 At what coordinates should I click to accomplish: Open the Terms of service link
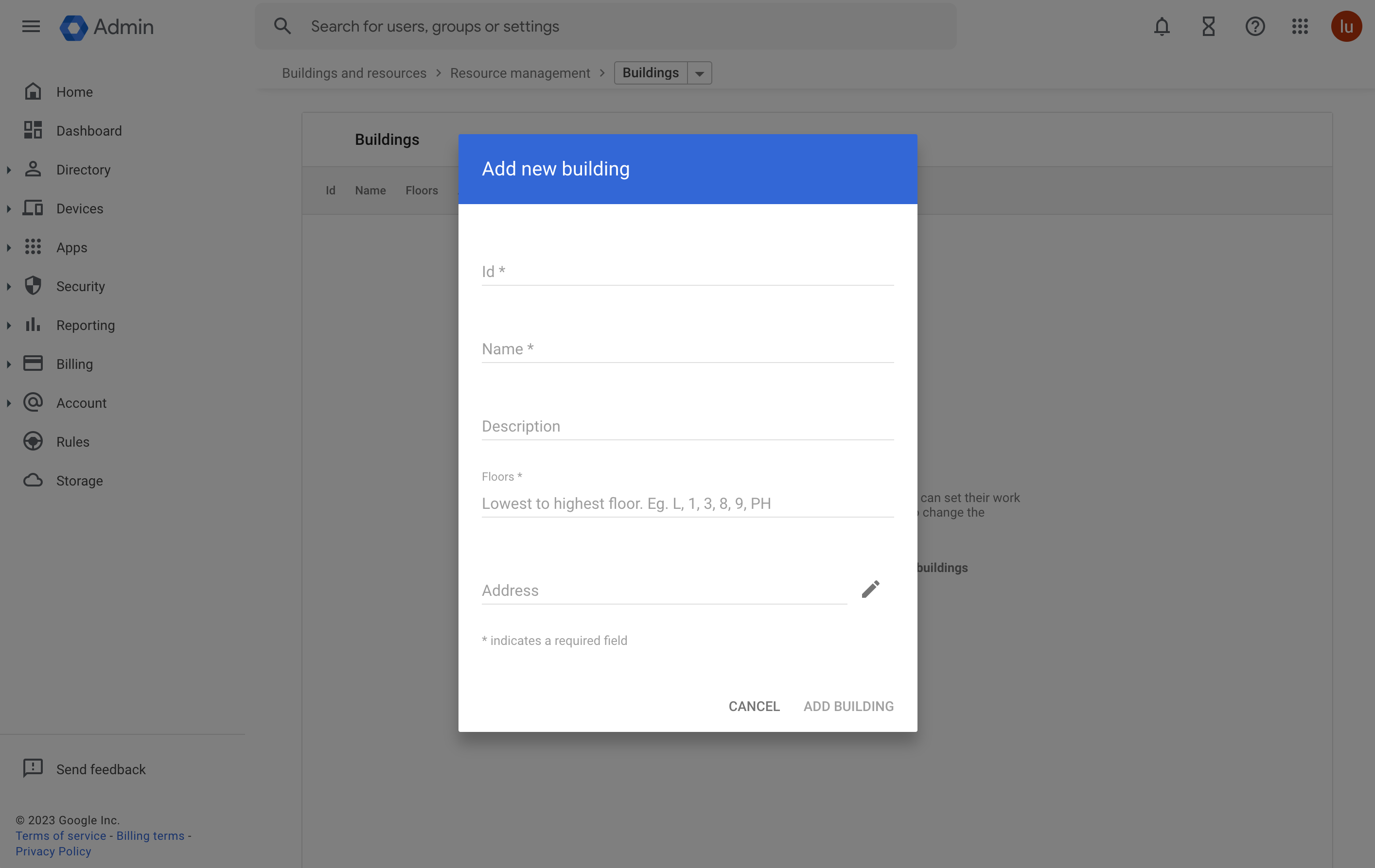(x=60, y=835)
